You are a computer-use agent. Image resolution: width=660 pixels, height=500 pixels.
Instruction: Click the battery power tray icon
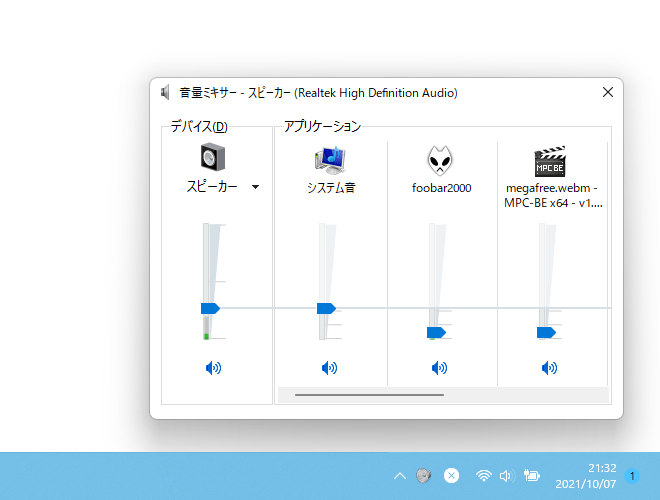point(532,476)
